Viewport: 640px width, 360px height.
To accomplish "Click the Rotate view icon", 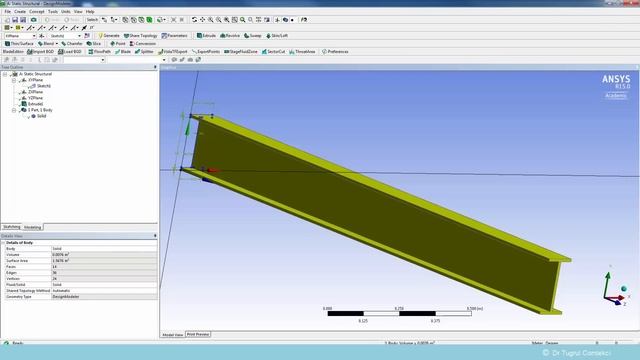I will click(x=194, y=20).
